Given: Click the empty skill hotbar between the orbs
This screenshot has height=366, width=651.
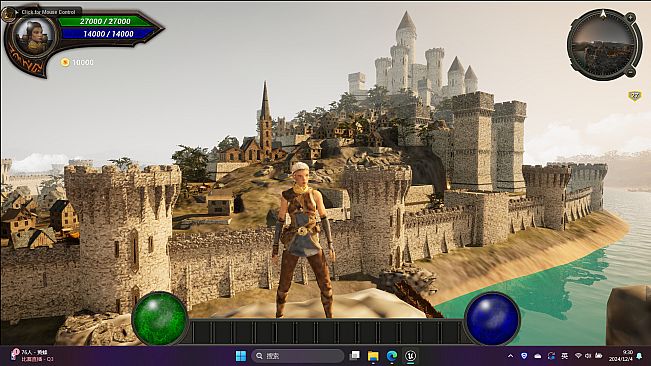Looking at the screenshot, I should point(326,332).
